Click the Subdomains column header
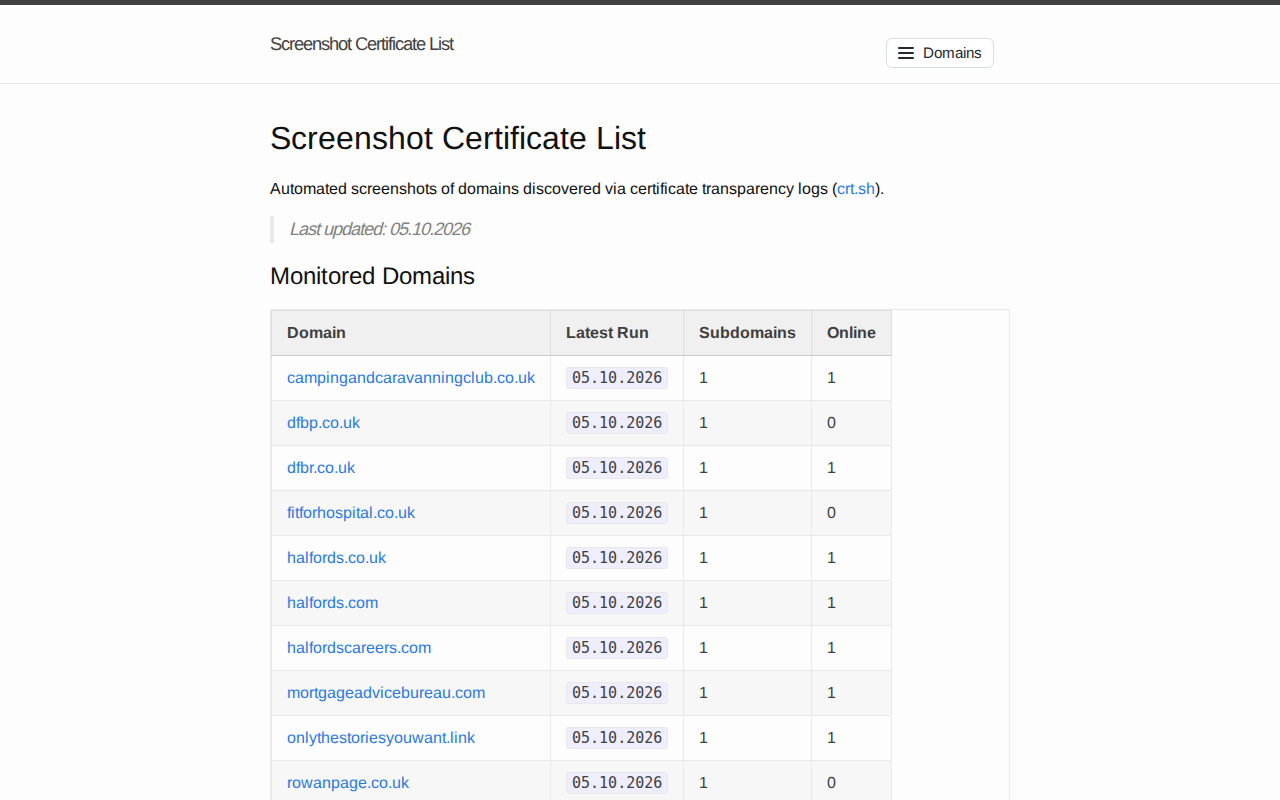This screenshot has height=800, width=1280. click(x=747, y=333)
